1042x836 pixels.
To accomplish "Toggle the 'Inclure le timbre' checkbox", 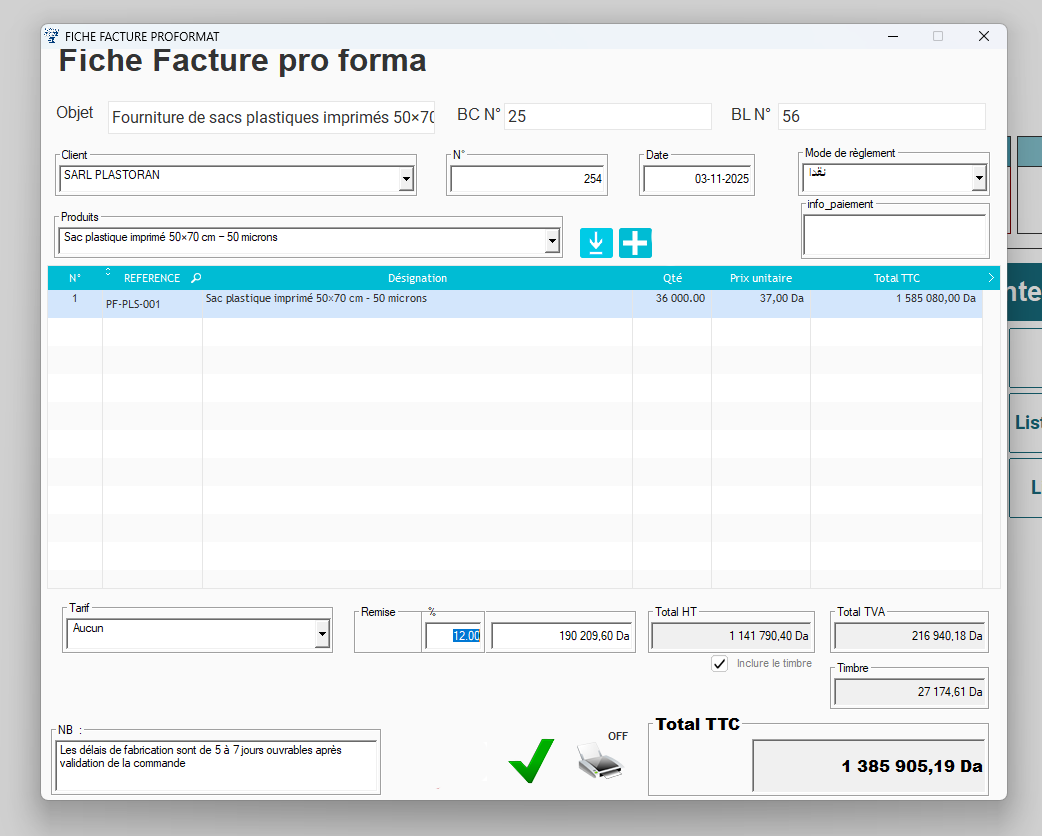I will (719, 664).
